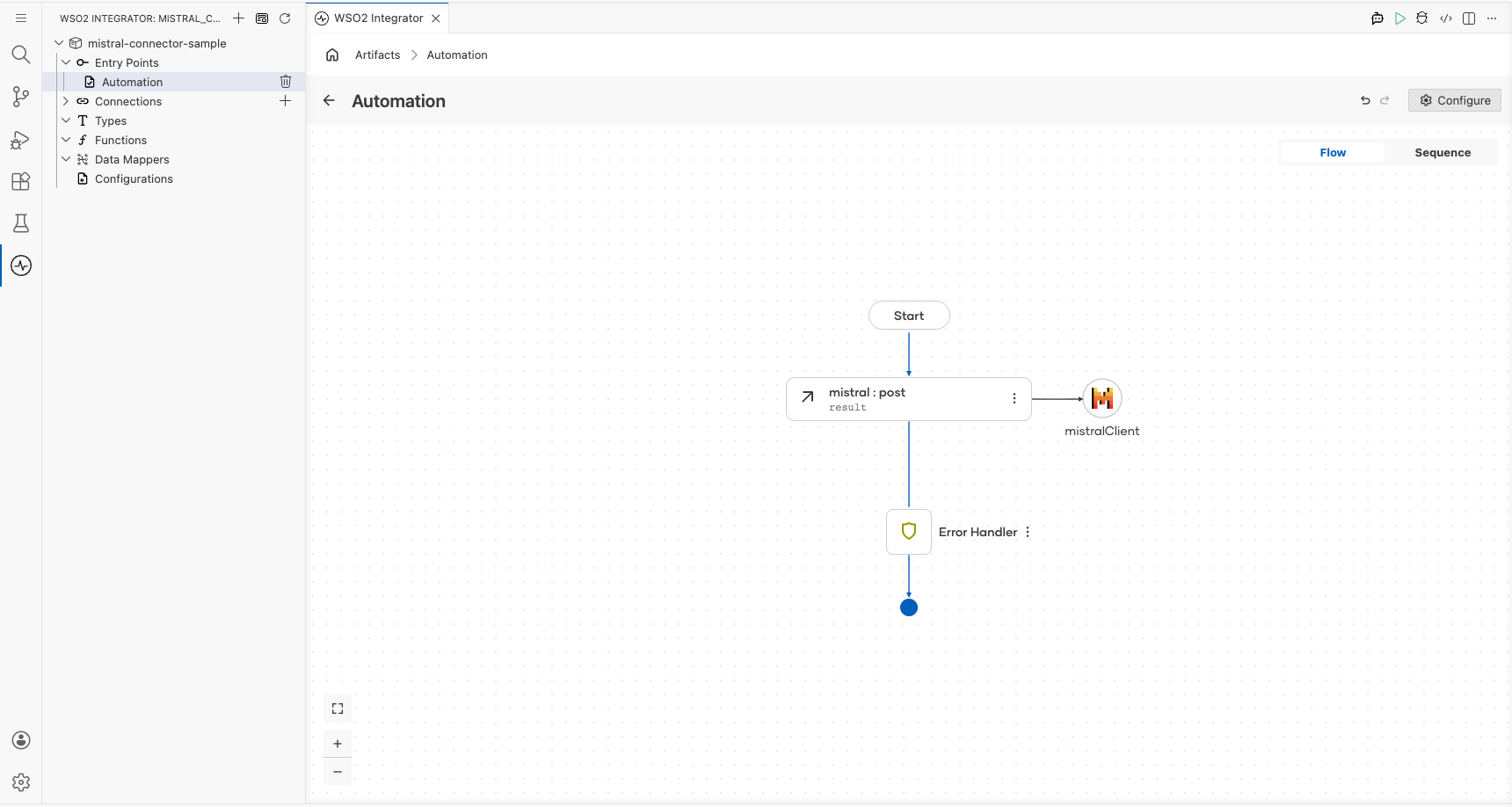Viewport: 1512px width, 807px height.
Task: Open Source Control view icon
Action: [x=21, y=97]
